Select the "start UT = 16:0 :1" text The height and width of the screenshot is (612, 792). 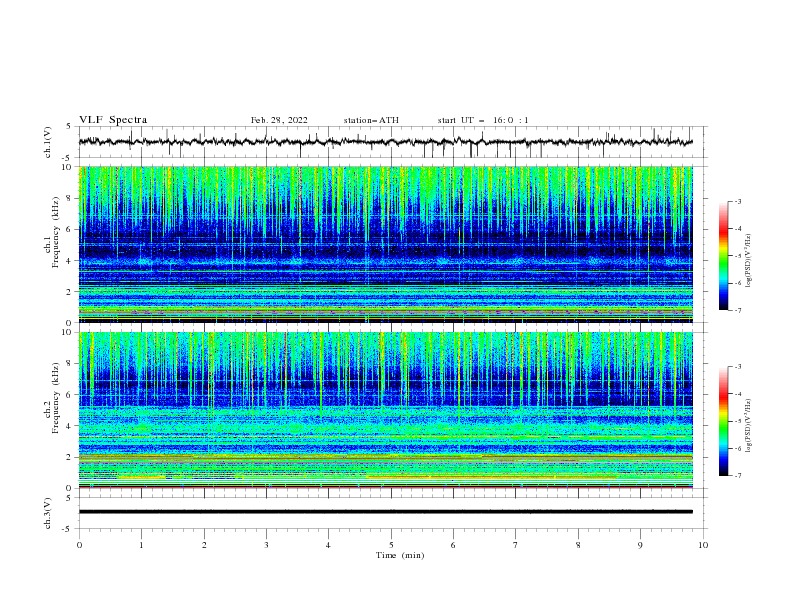coord(483,120)
